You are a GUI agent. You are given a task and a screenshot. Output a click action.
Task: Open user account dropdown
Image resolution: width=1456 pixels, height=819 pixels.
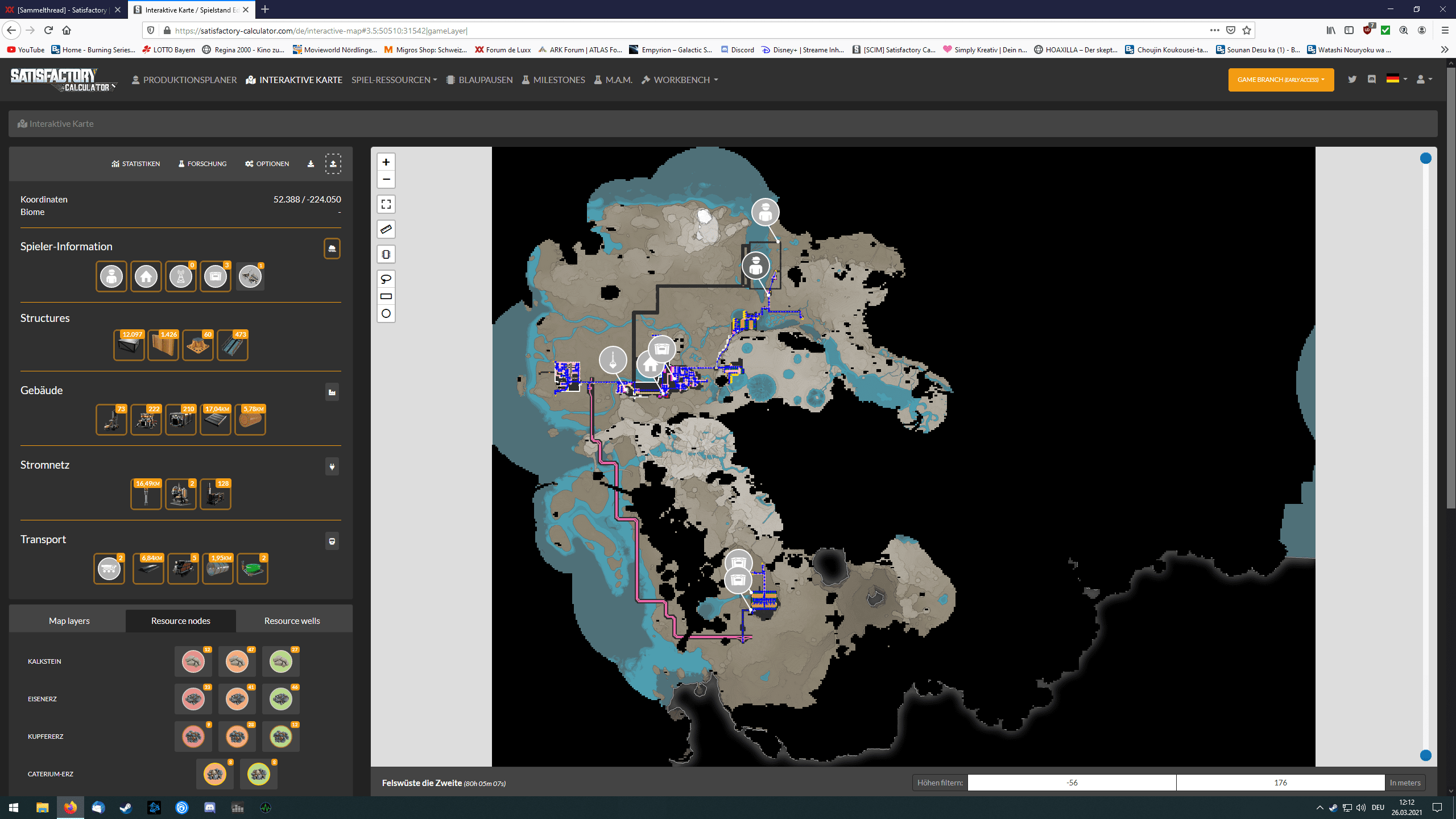(x=1424, y=79)
